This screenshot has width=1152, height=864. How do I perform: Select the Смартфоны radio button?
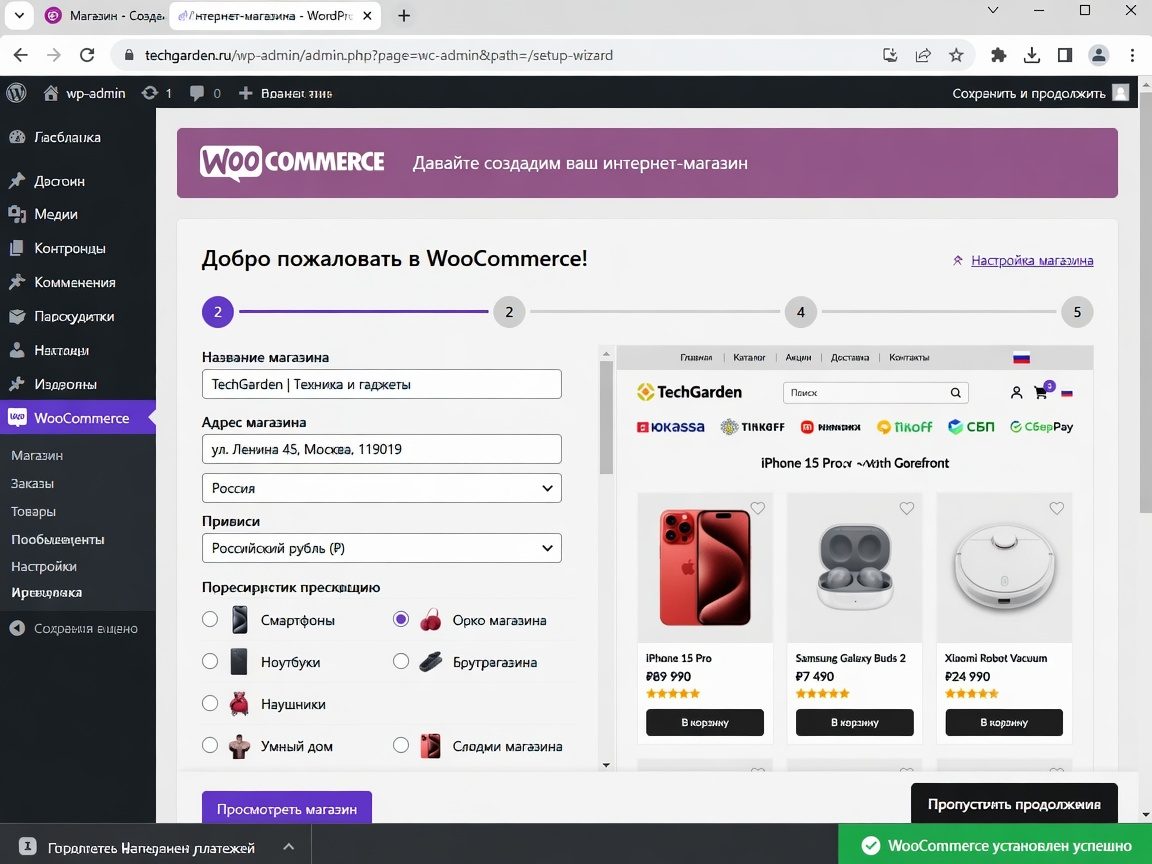click(x=210, y=619)
